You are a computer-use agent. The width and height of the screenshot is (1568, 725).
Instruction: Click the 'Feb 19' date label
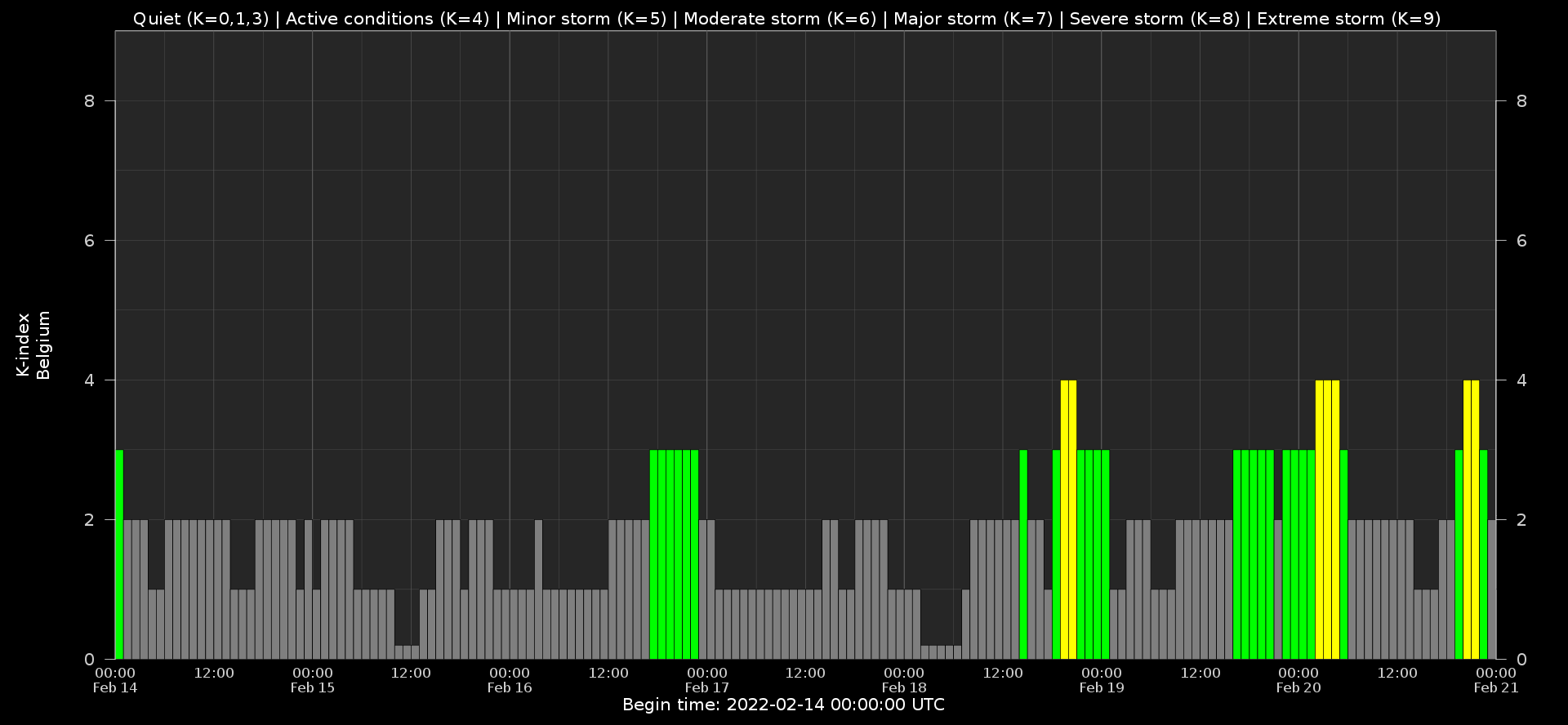(1102, 687)
